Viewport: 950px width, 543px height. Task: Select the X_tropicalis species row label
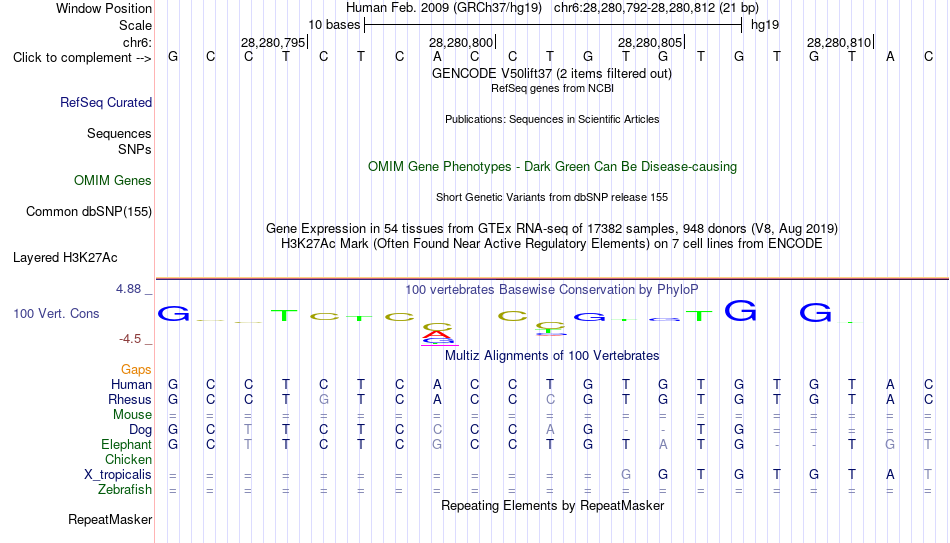(x=118, y=475)
